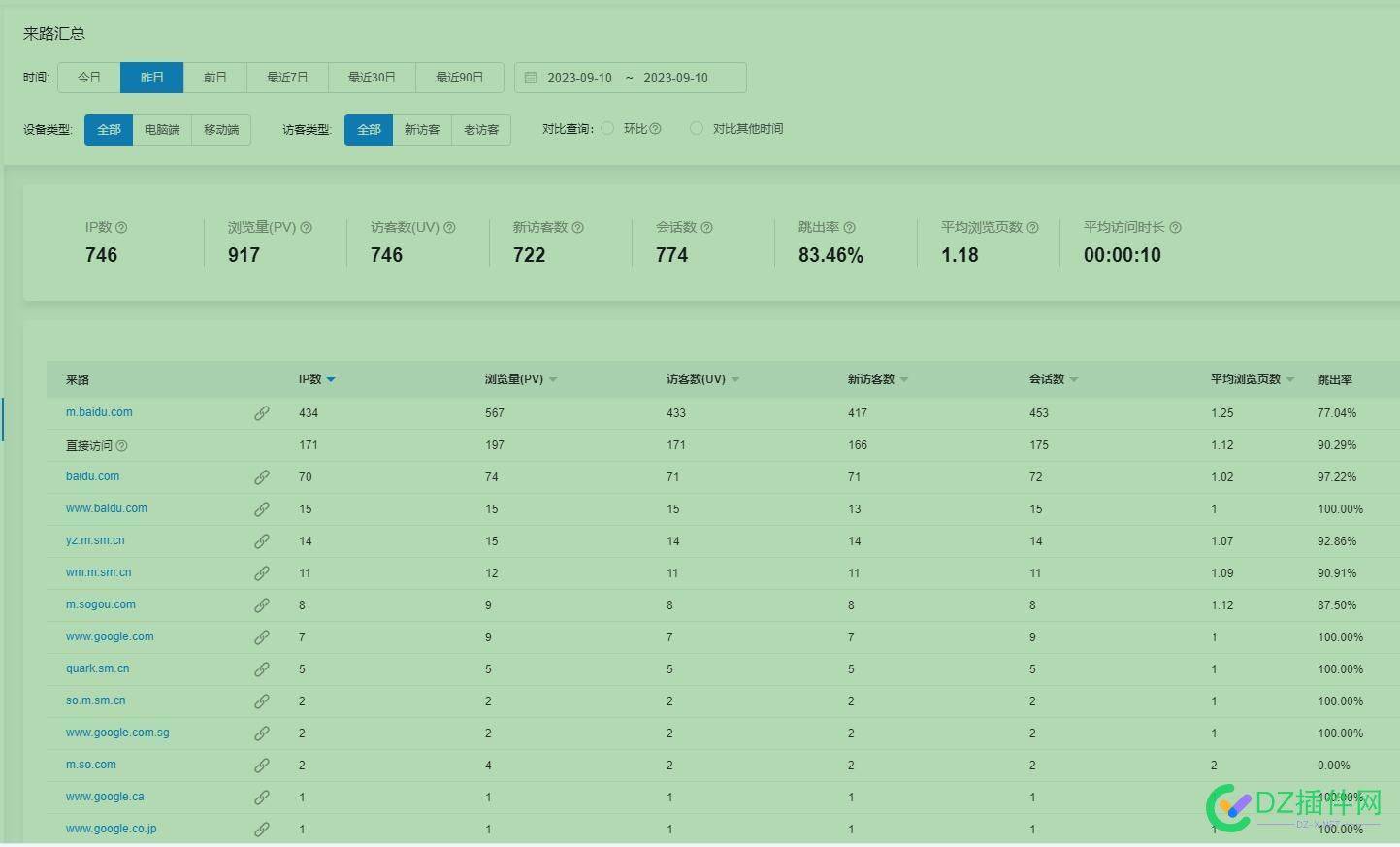1400x847 pixels.
Task: Show help for 跳出率 summary metric
Action: coord(850,228)
